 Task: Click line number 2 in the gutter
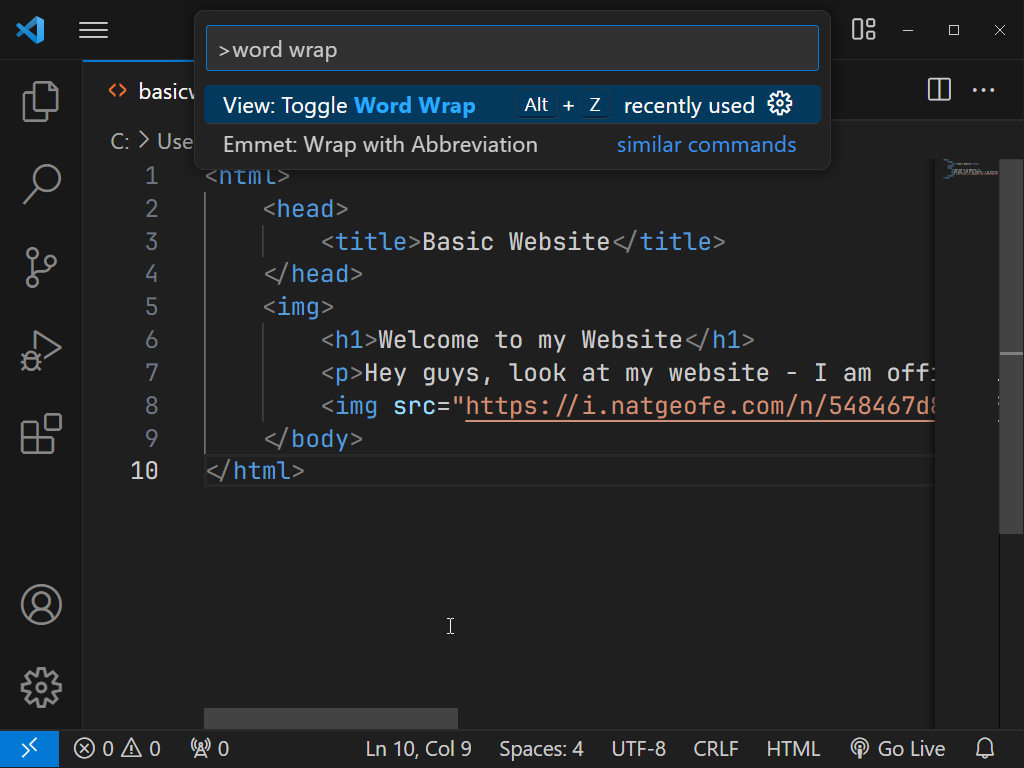point(151,209)
